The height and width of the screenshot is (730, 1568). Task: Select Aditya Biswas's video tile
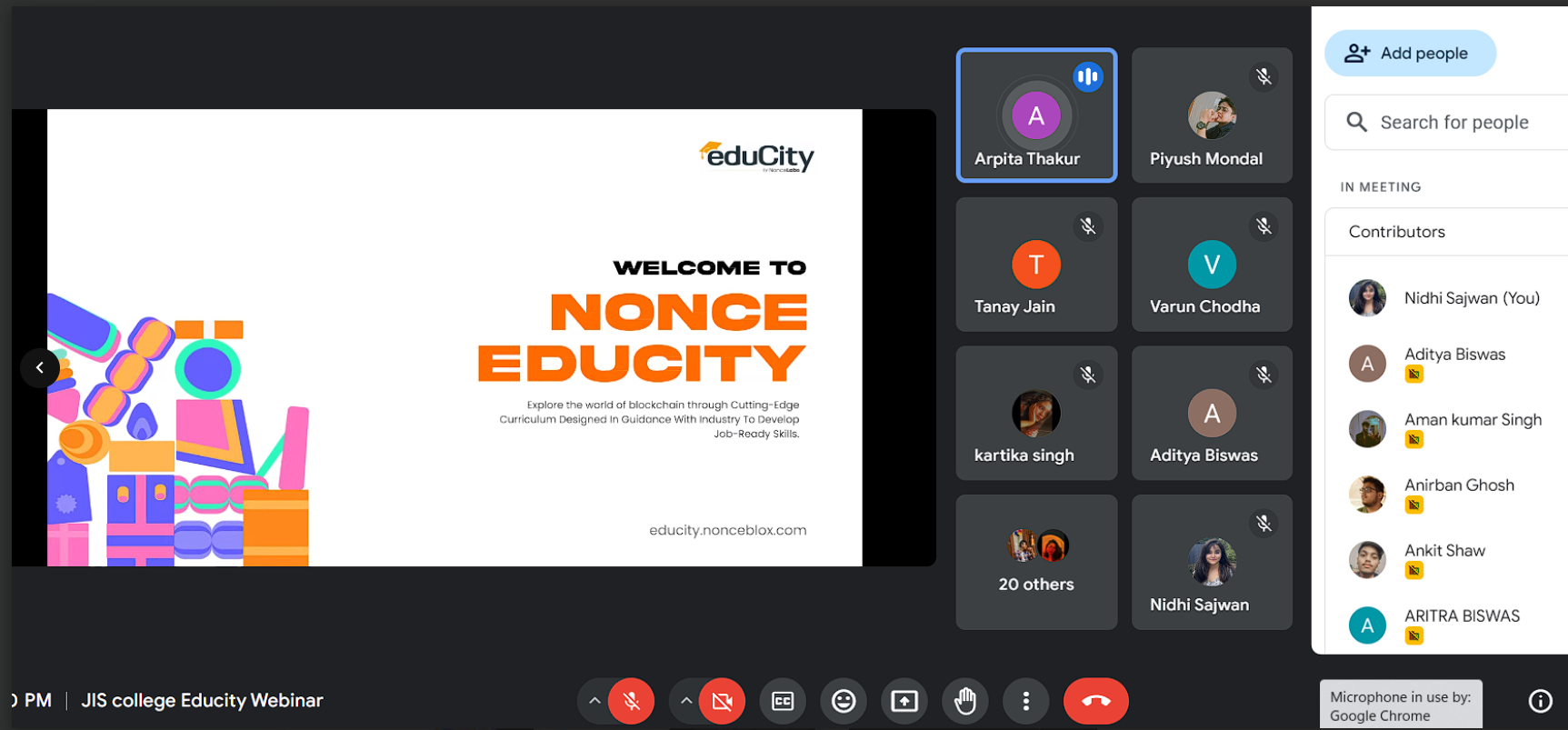coord(1212,414)
